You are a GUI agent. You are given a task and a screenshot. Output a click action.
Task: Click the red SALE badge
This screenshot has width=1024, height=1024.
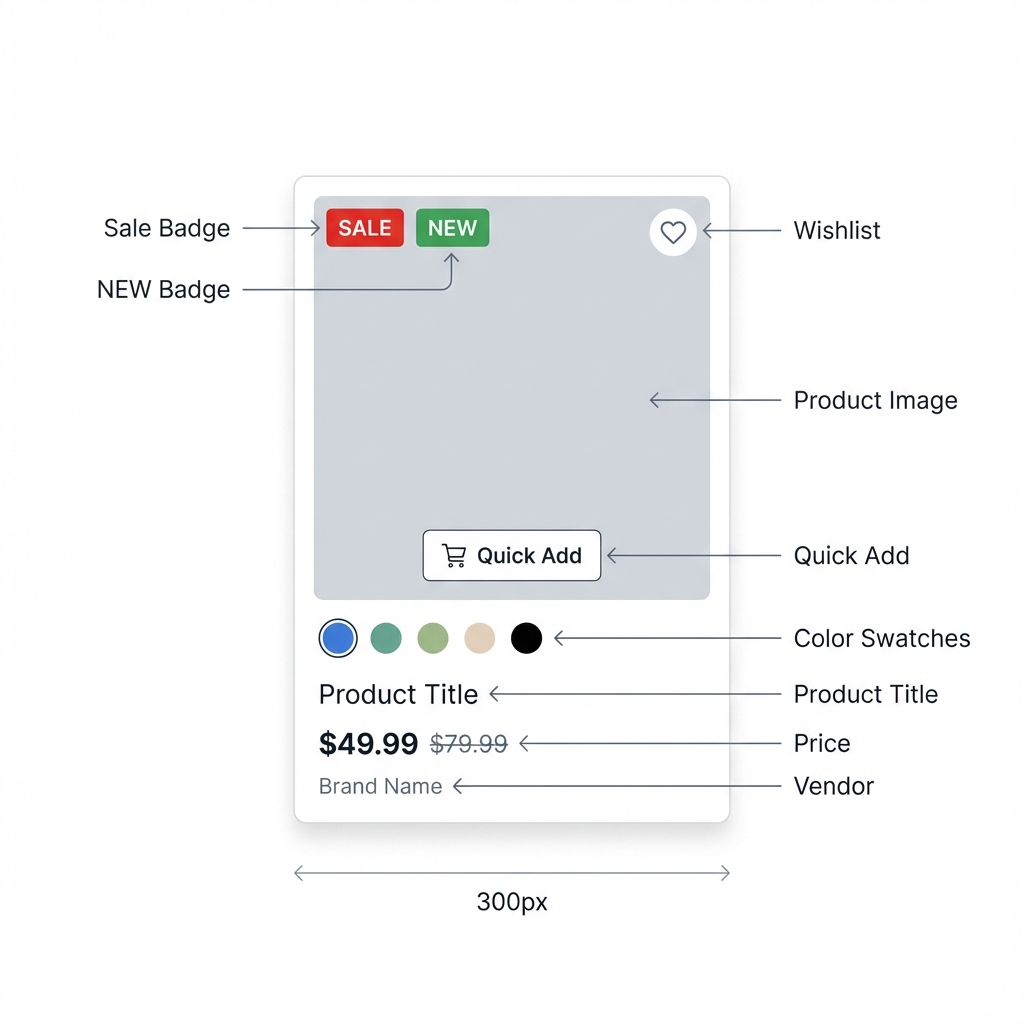tap(365, 228)
